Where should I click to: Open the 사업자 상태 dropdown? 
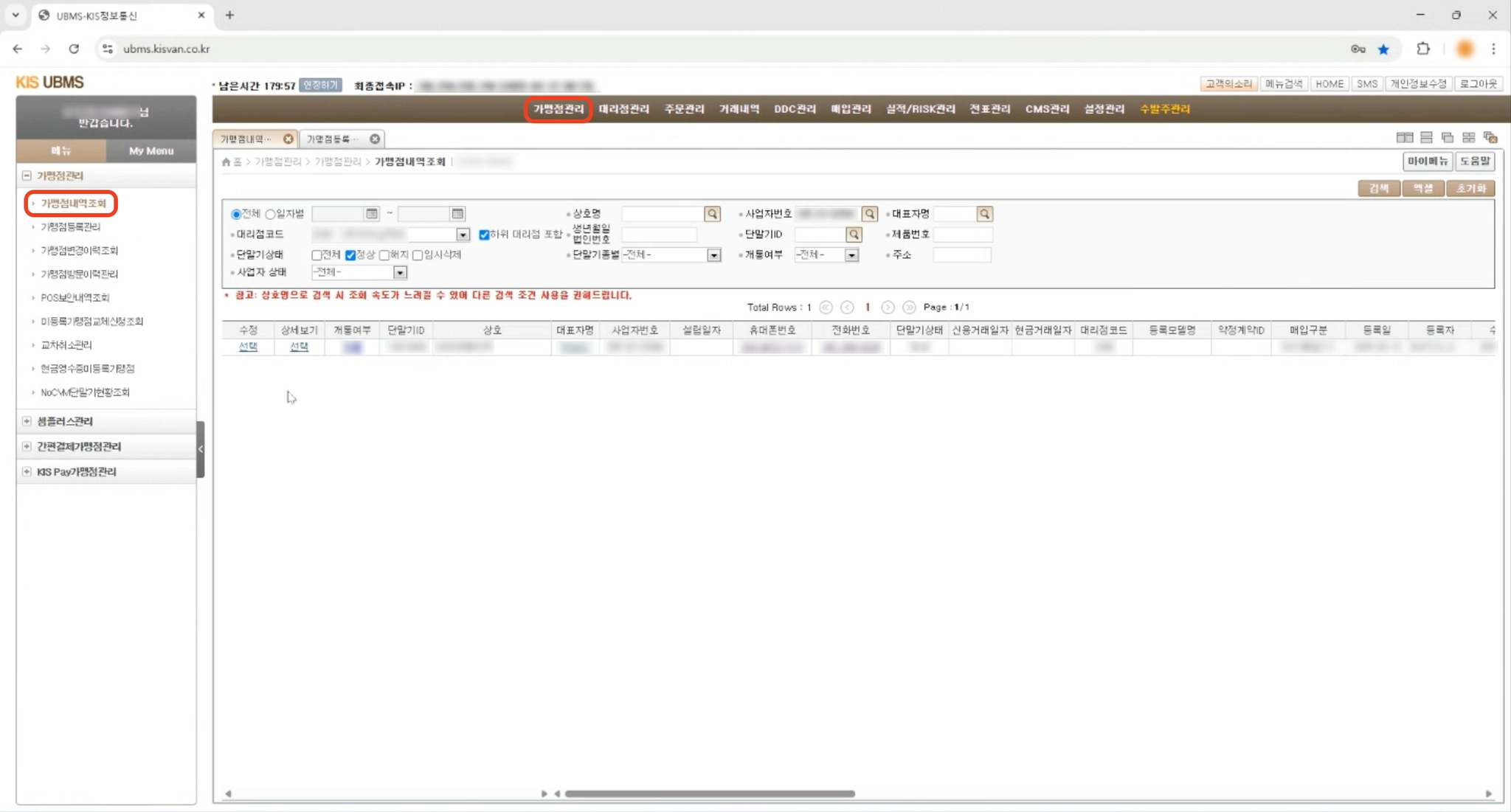coord(399,273)
